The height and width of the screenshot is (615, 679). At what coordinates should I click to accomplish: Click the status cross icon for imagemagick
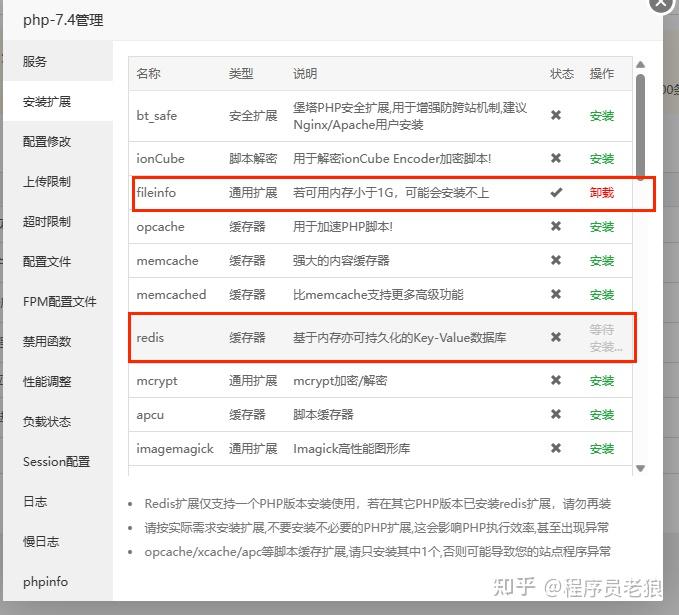pos(556,448)
